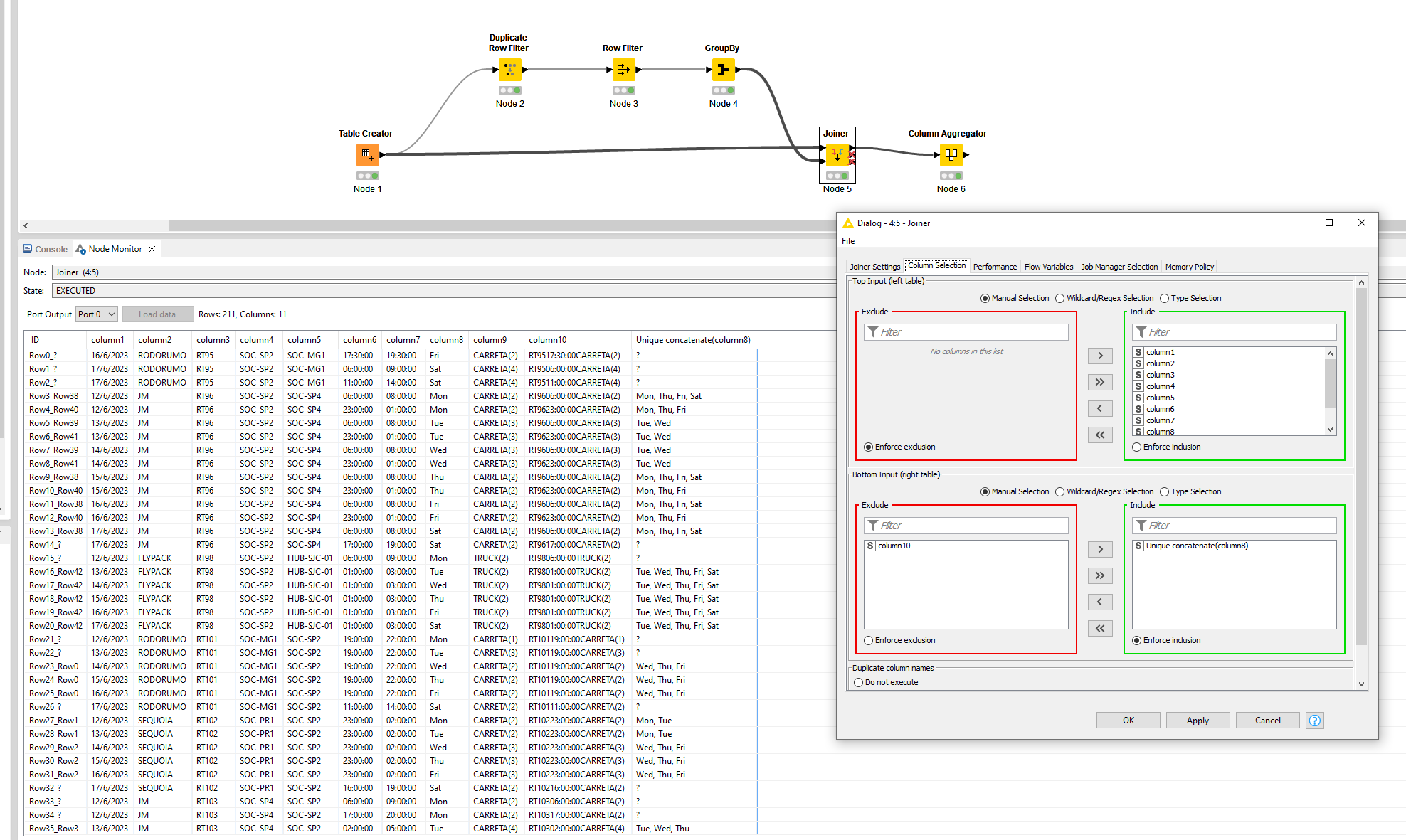The width and height of the screenshot is (1406, 840).
Task: Move selected top-input column to Include
Action: 1100,356
